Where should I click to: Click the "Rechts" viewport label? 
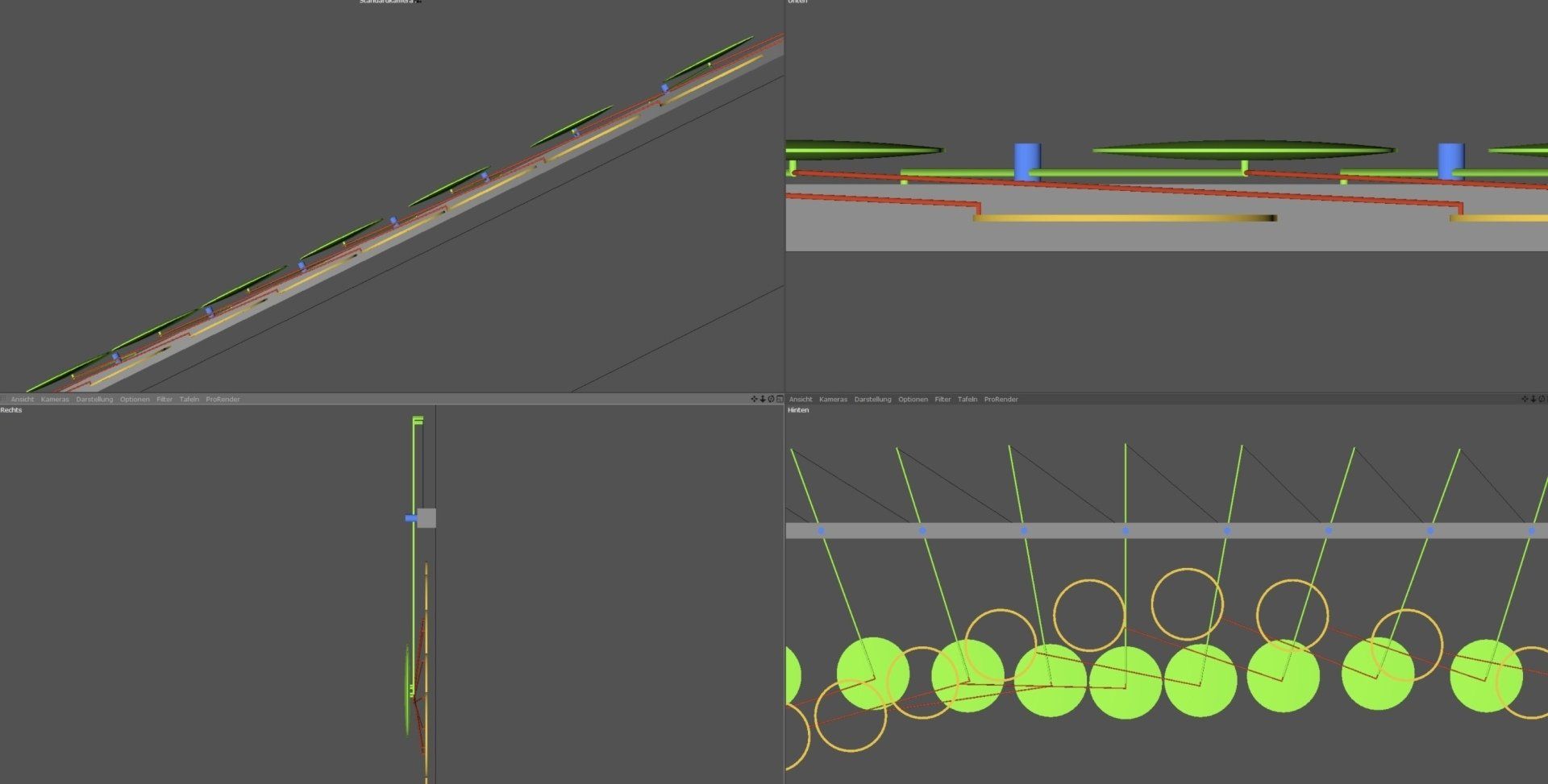11,410
